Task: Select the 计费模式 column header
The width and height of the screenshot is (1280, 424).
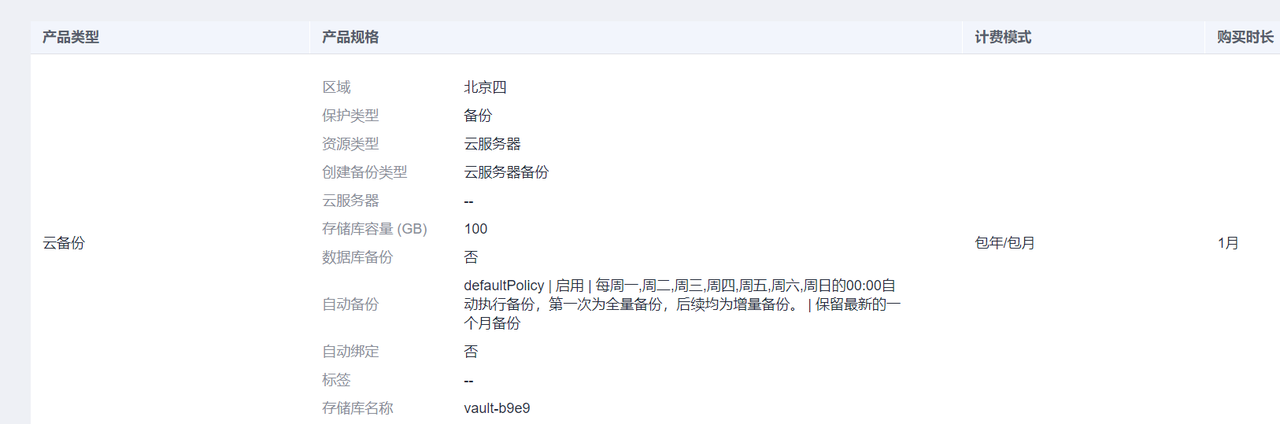Action: [1003, 37]
